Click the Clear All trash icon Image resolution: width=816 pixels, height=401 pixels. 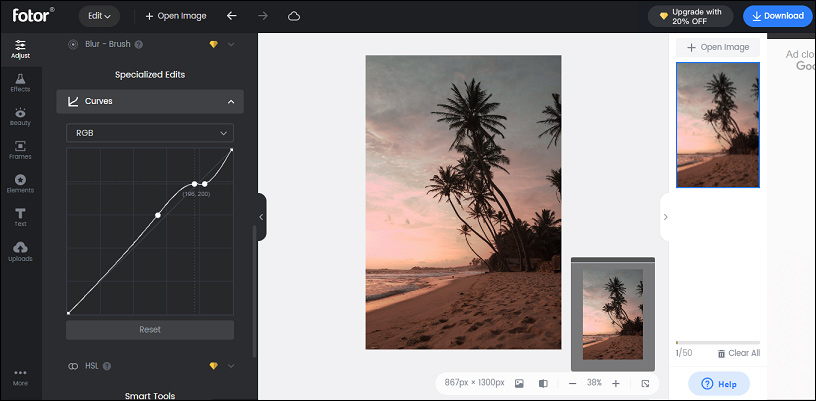pos(721,353)
